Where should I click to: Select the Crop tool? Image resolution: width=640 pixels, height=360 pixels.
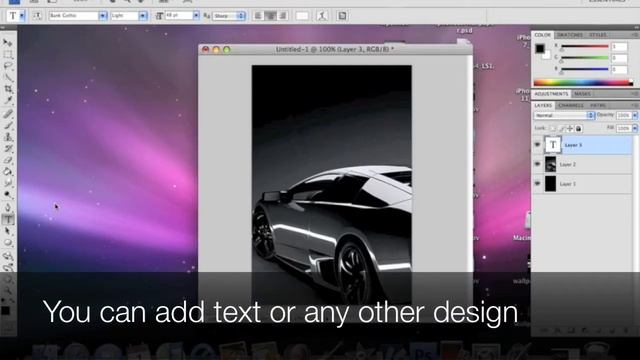click(x=7, y=89)
